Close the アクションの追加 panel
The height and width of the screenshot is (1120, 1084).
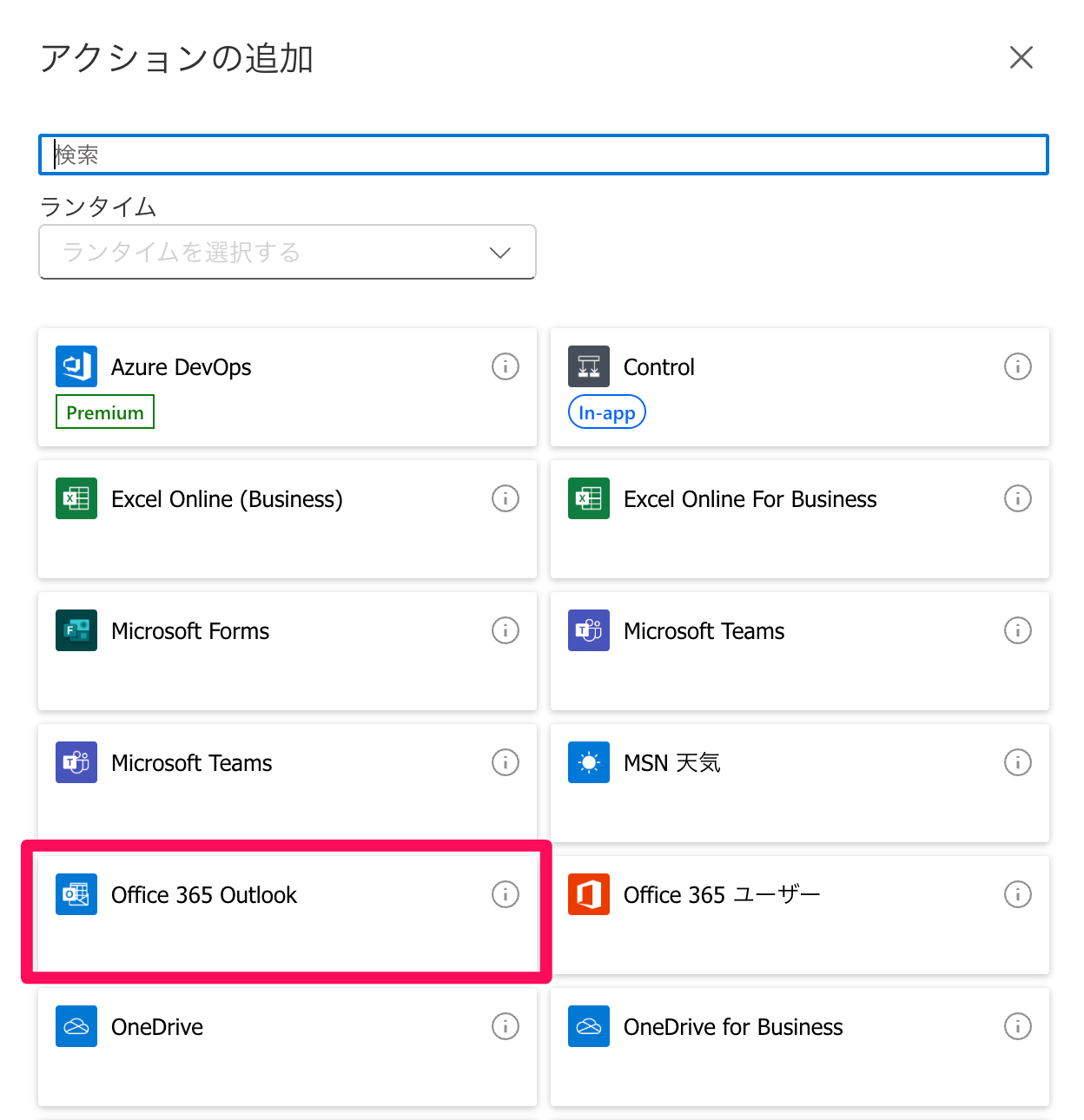tap(1021, 57)
